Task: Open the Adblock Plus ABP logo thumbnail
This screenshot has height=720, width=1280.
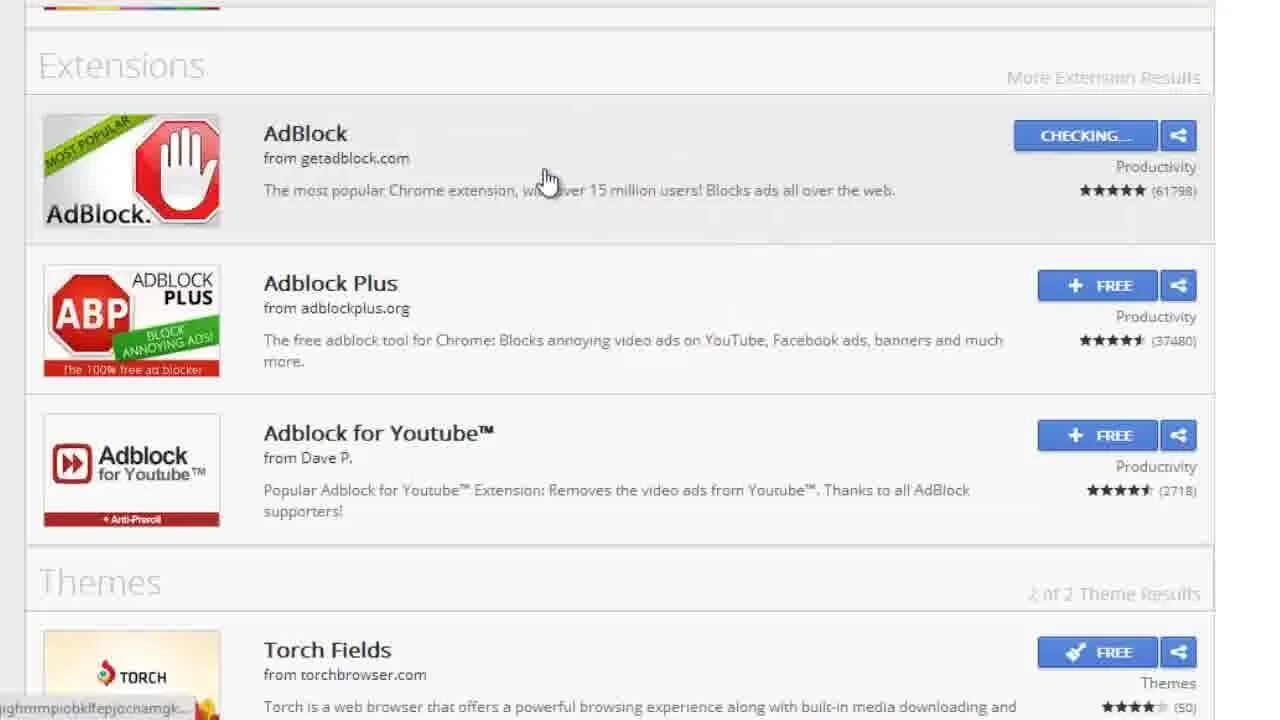Action: click(131, 320)
